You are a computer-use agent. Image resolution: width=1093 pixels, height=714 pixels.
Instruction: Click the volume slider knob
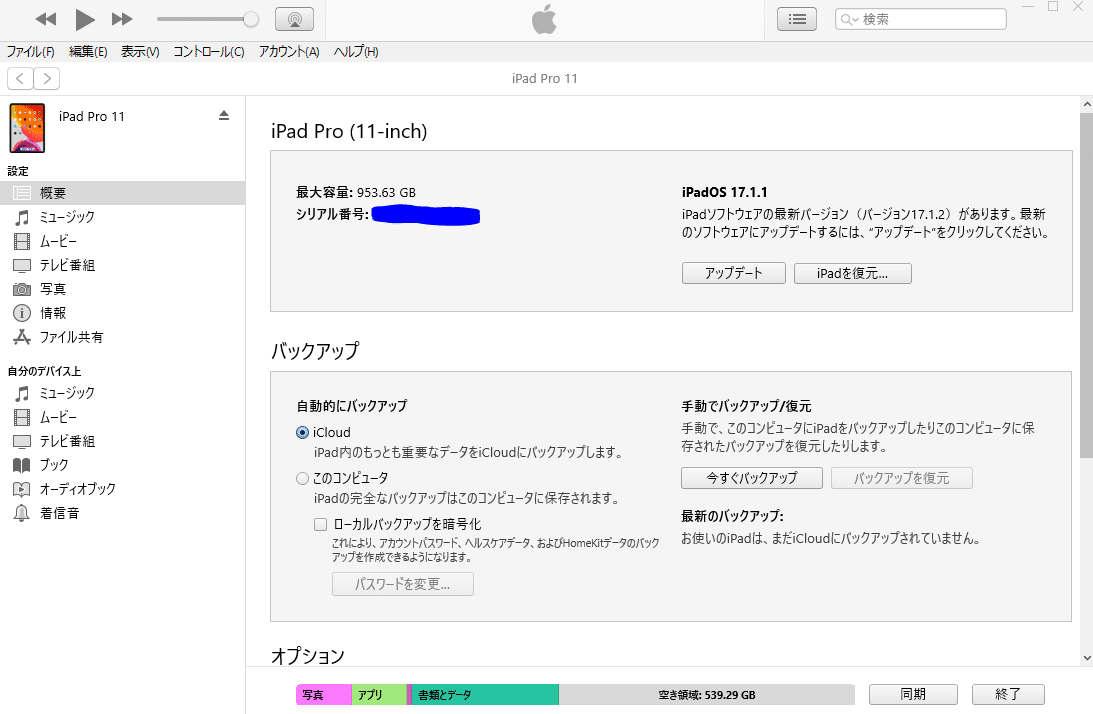(251, 20)
